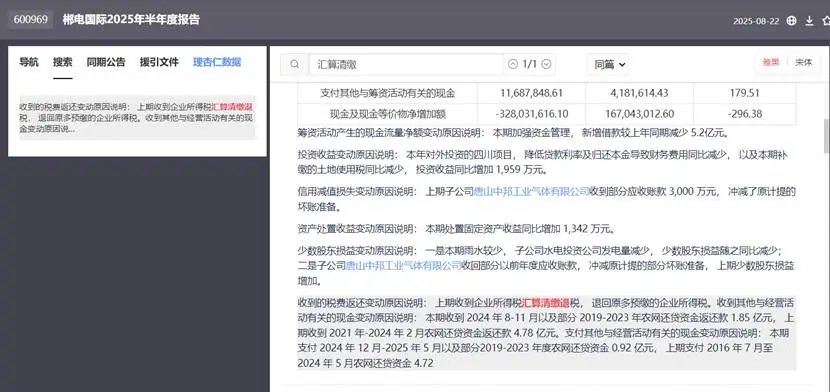830x392 pixels.
Task: Click 唐山中邦工业气体有限公司 link in 少数股东损益 paragraph
Action: point(403,266)
